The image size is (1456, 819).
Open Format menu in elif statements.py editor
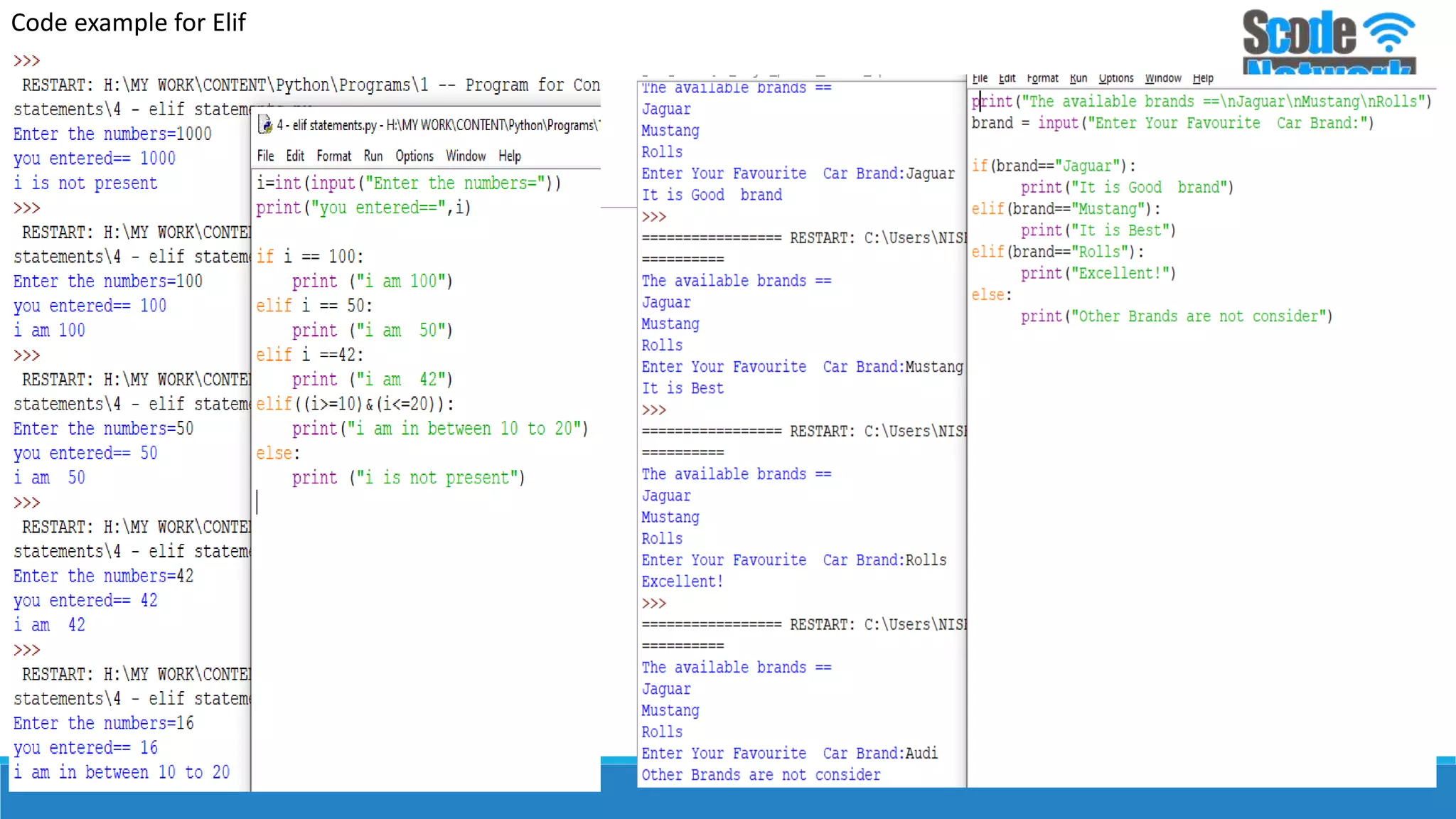click(333, 156)
